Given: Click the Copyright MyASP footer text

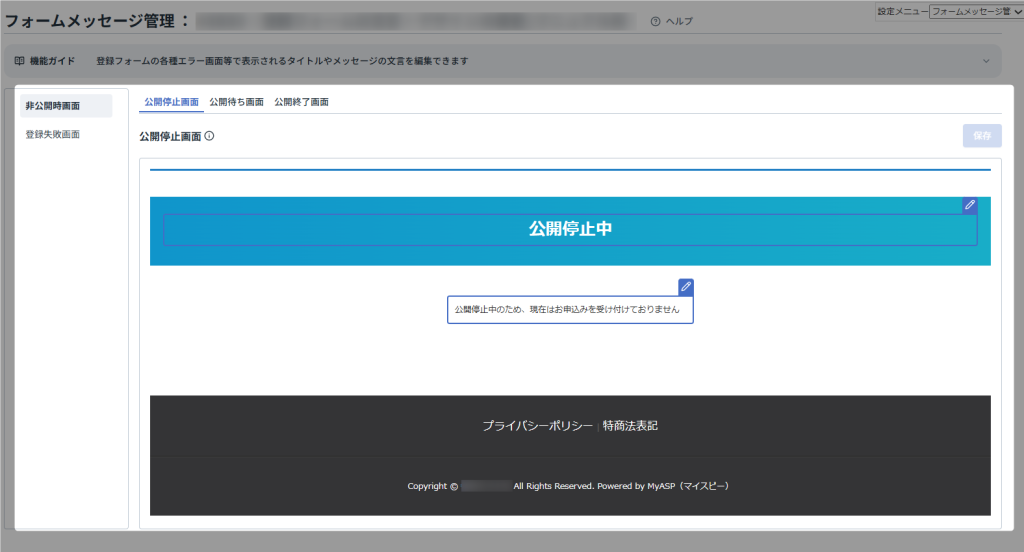Looking at the screenshot, I should [569, 486].
